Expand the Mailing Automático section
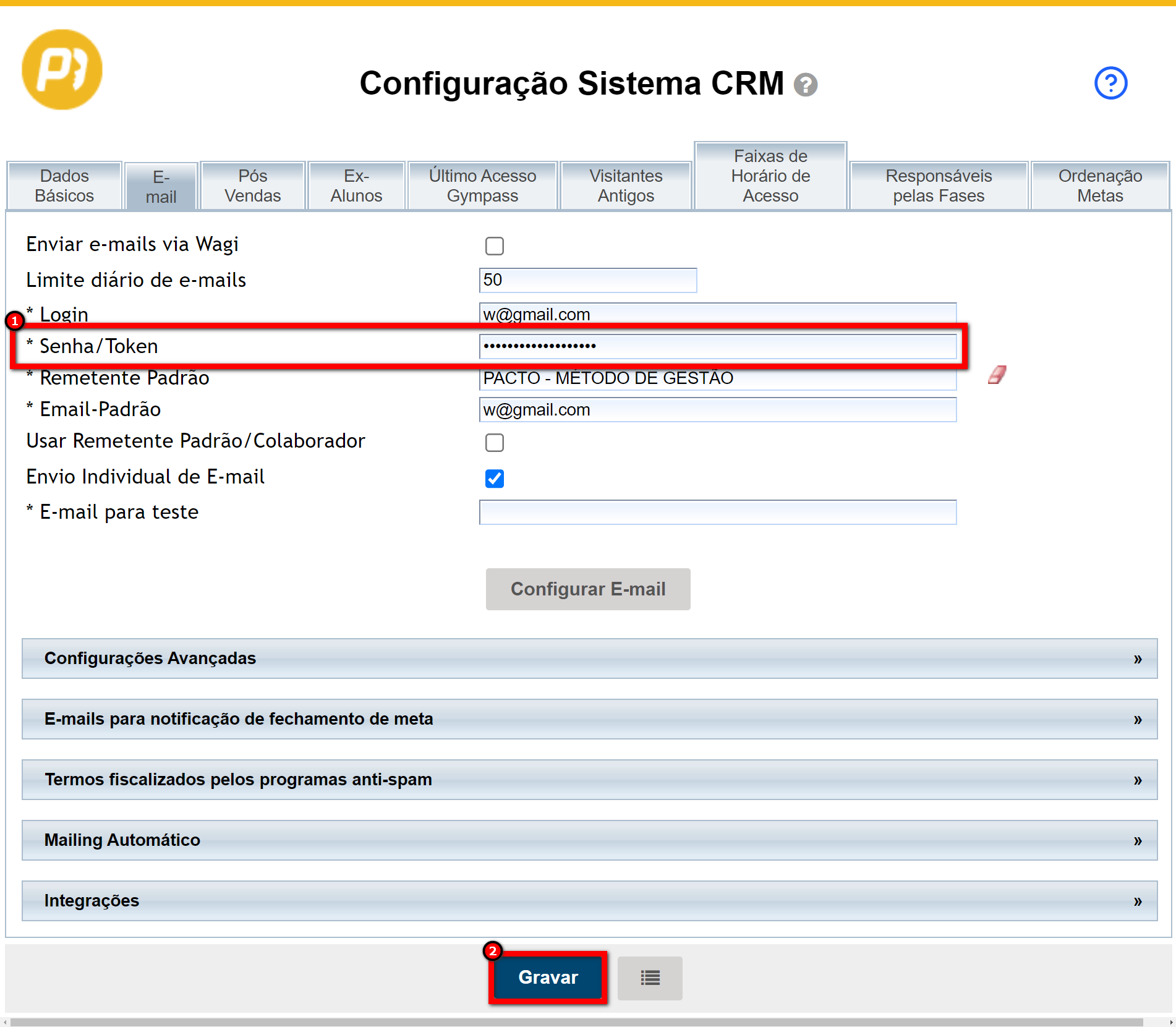Image resolution: width=1176 pixels, height=1027 pixels. point(589,840)
